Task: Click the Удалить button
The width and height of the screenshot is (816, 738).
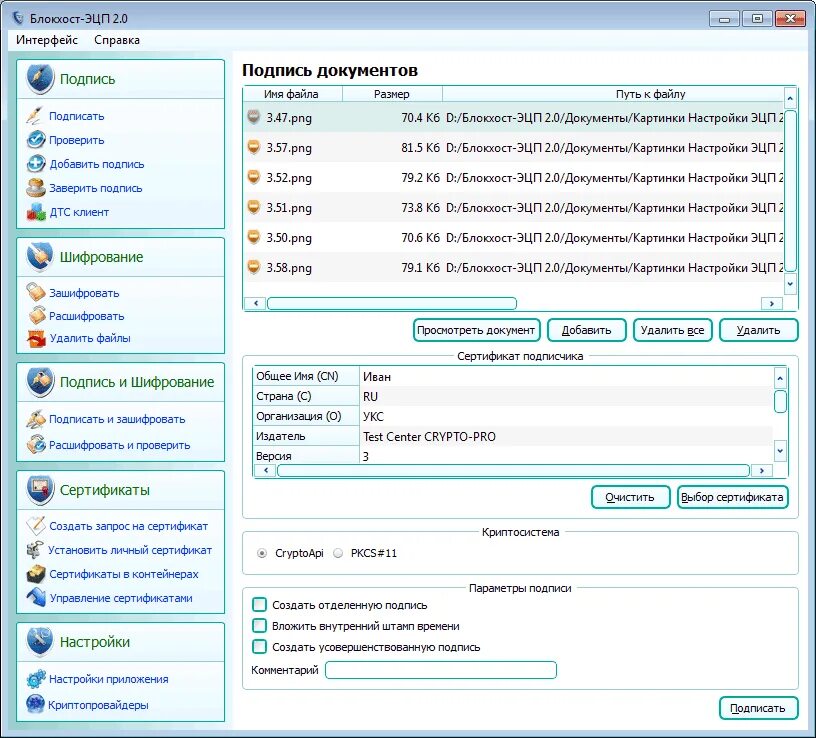Action: 758,330
